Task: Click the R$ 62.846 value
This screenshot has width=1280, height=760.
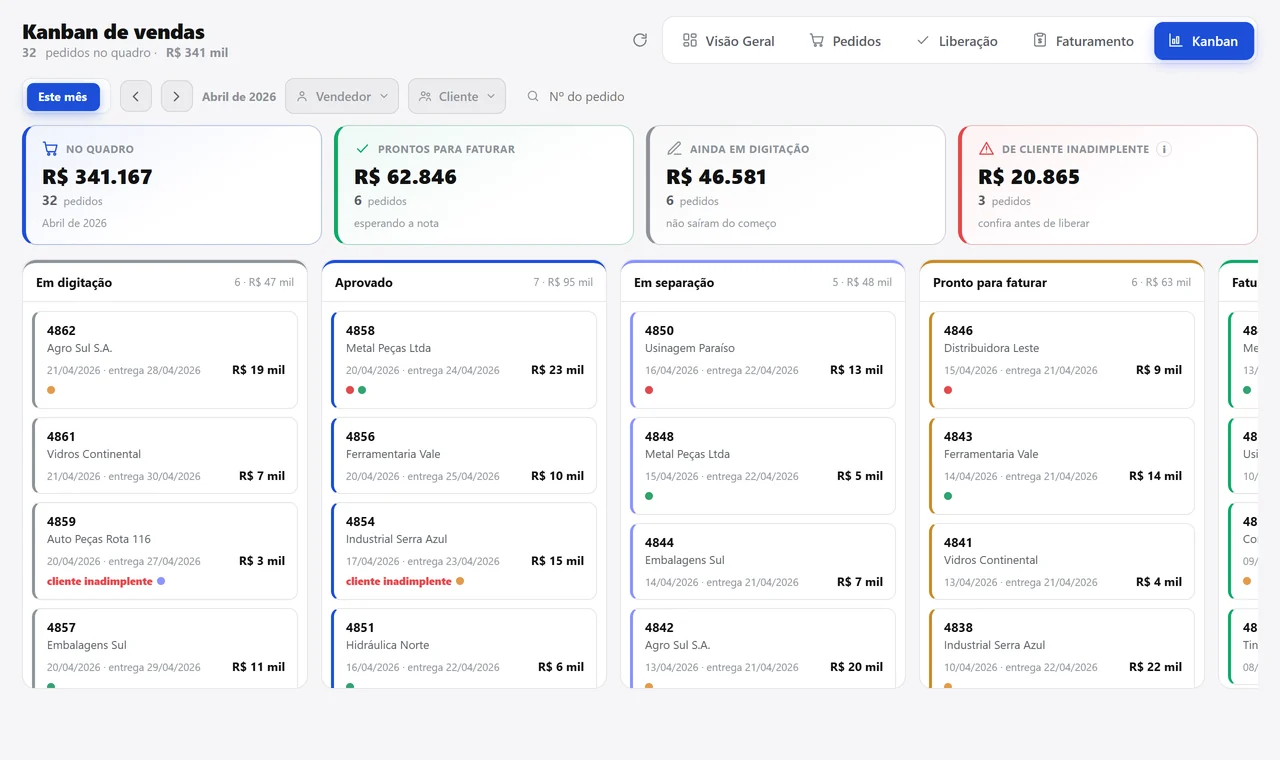Action: (405, 177)
